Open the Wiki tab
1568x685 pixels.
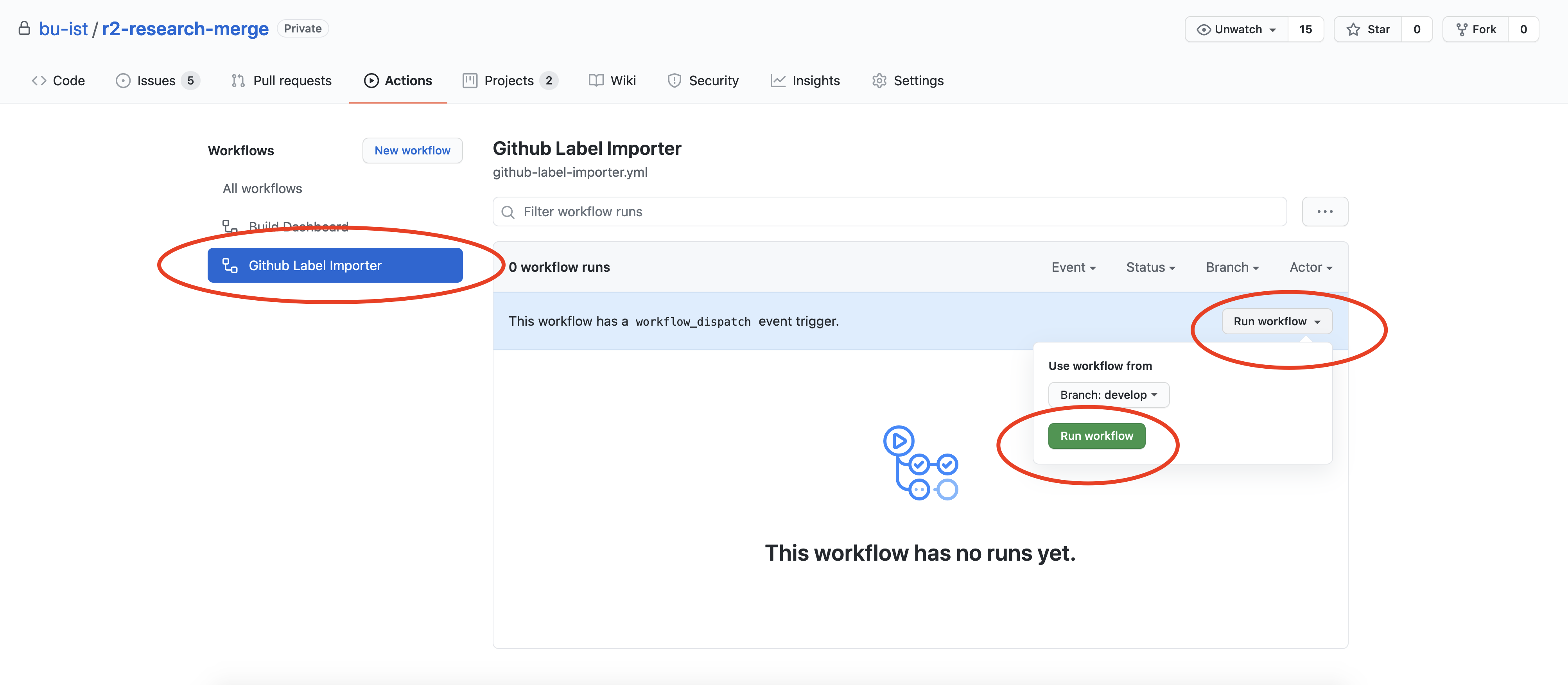[612, 81]
